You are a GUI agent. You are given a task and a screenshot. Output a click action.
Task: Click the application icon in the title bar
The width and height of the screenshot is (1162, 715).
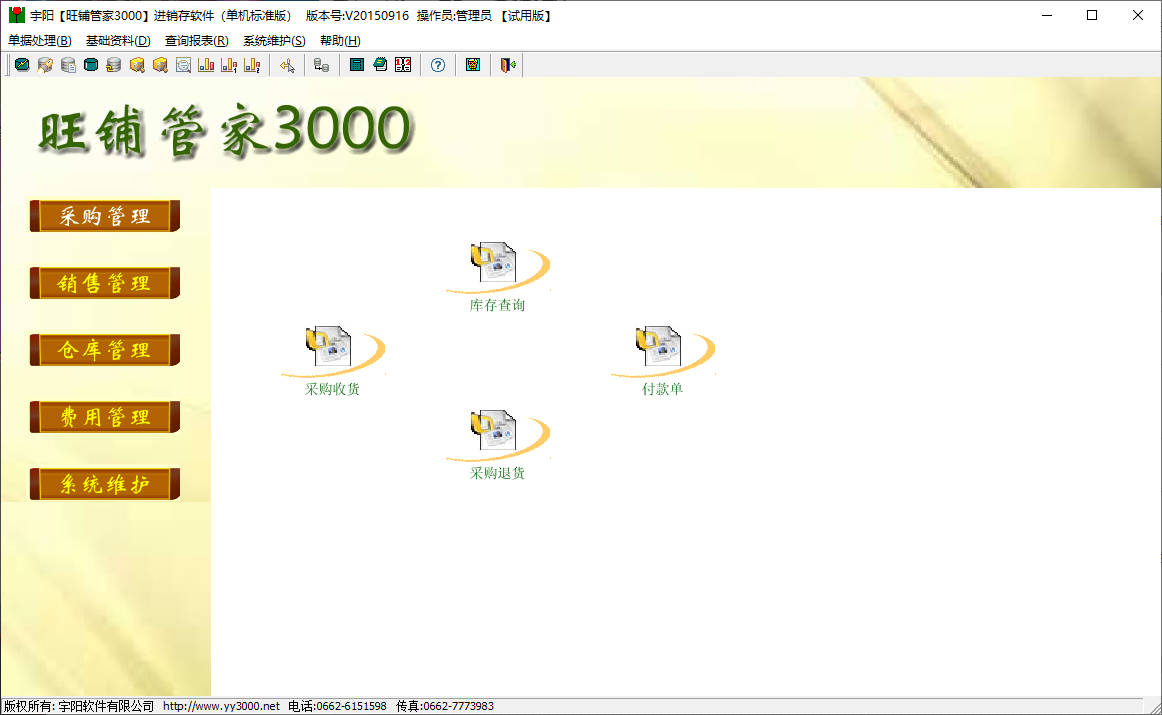[x=16, y=15]
